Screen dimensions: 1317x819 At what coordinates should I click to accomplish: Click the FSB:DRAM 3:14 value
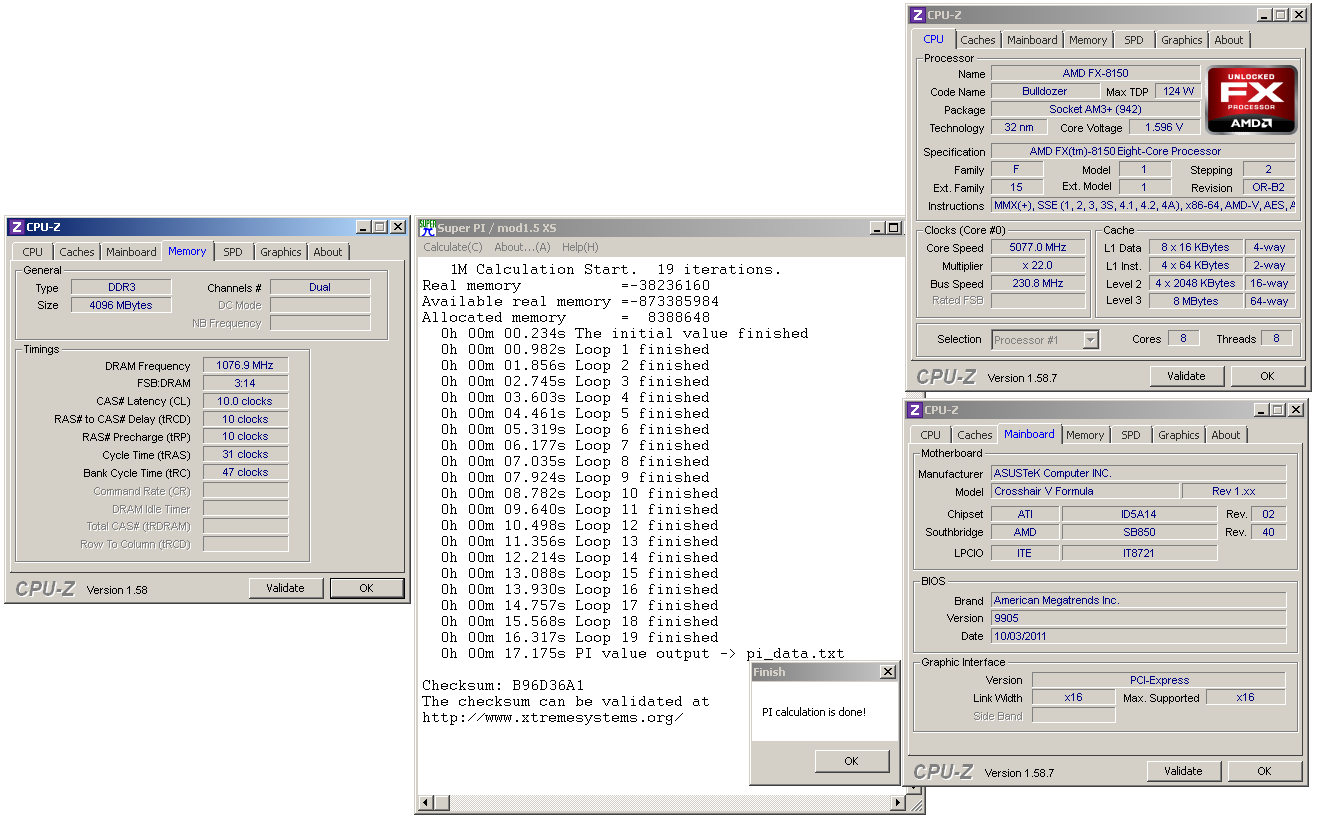pyautogui.click(x=245, y=383)
